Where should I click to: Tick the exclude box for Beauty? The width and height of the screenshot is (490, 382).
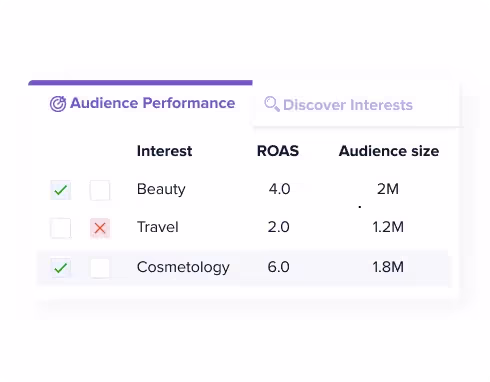(100, 190)
